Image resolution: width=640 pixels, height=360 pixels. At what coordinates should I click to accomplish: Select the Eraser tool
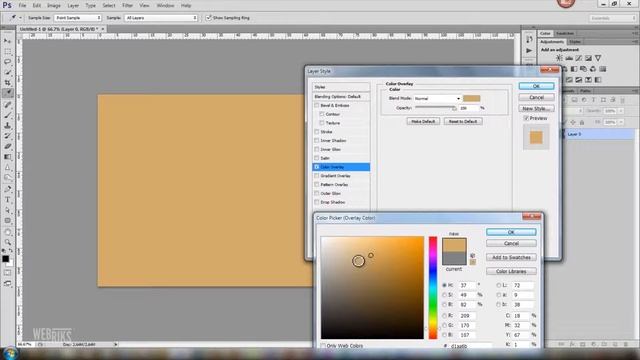coord(7,147)
